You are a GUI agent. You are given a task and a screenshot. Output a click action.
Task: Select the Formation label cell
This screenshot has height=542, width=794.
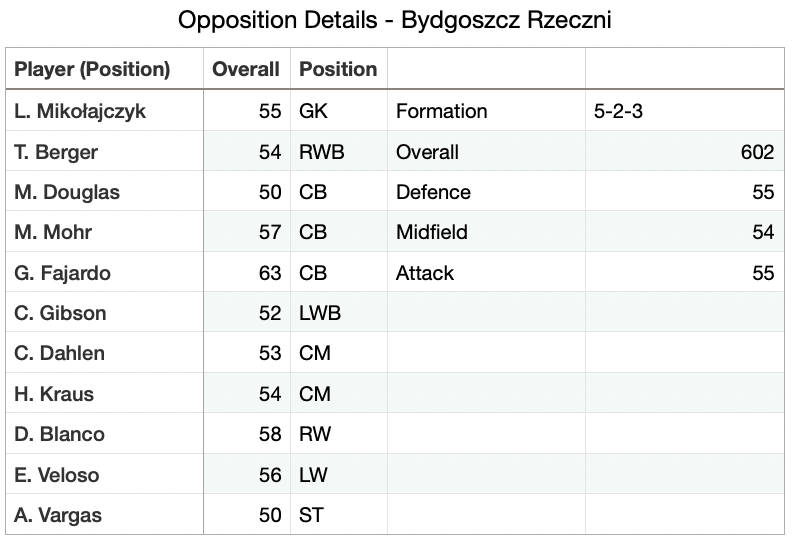pos(441,111)
